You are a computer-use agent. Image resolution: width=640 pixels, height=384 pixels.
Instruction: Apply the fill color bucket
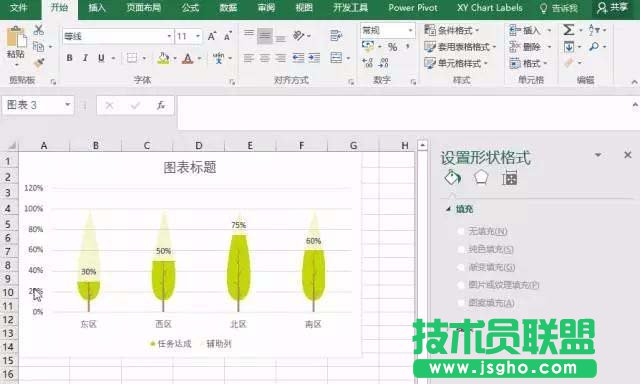tap(163, 58)
